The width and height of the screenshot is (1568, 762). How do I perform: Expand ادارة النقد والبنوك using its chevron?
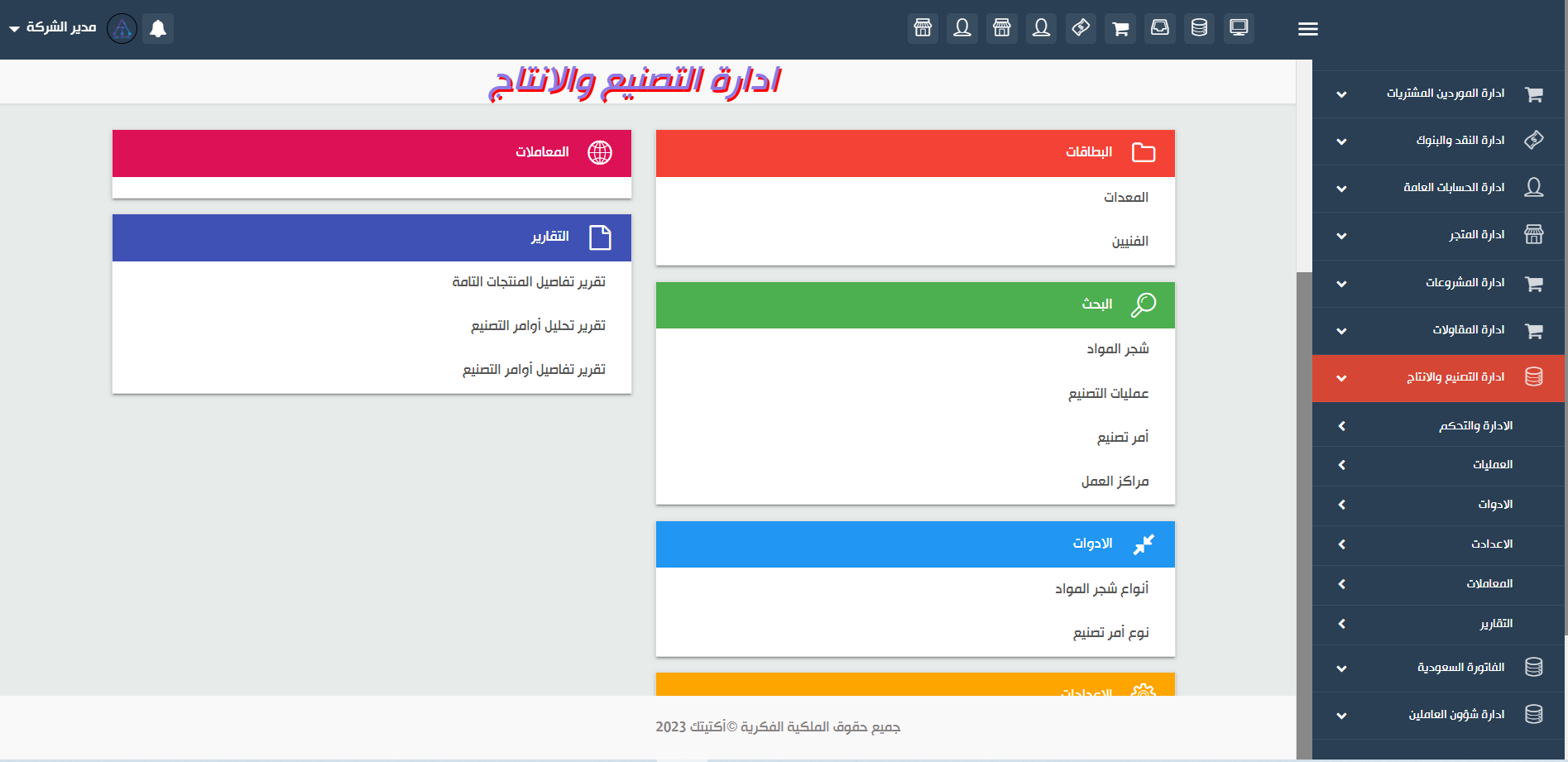click(1341, 141)
